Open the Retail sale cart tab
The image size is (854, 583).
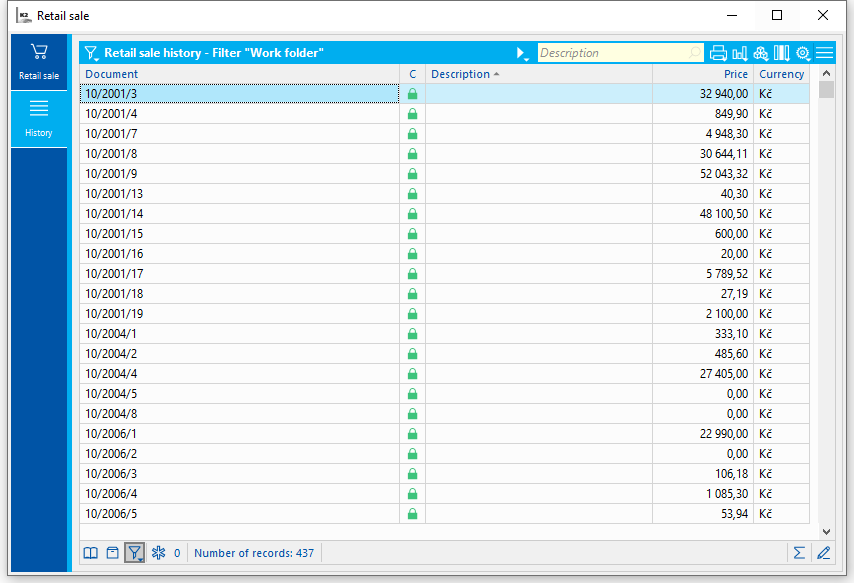(x=39, y=62)
